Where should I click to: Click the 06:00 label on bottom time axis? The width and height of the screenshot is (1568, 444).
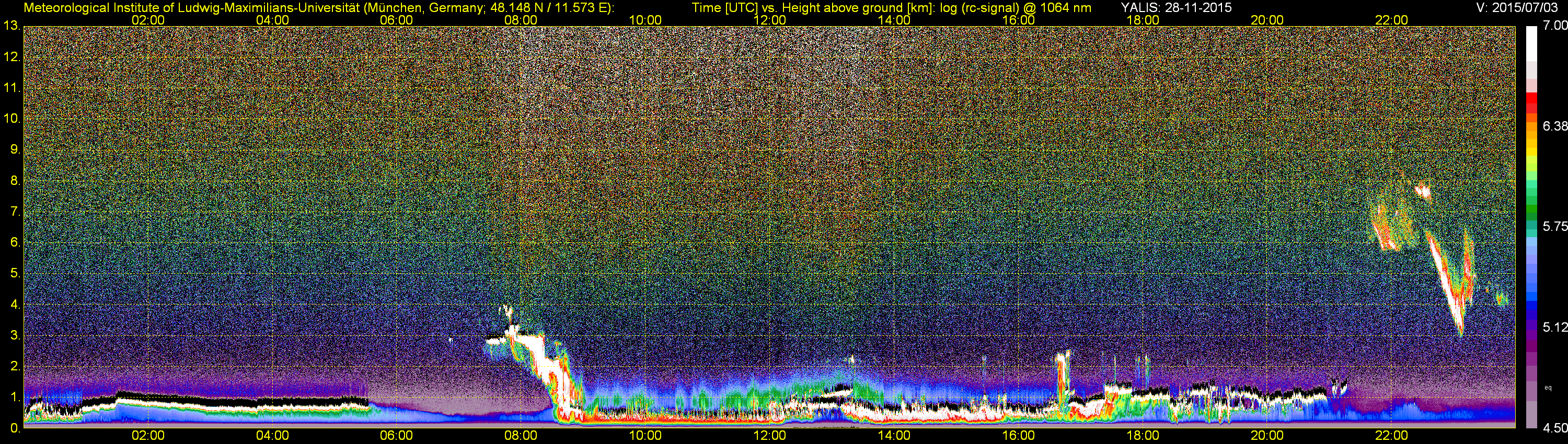(396, 436)
